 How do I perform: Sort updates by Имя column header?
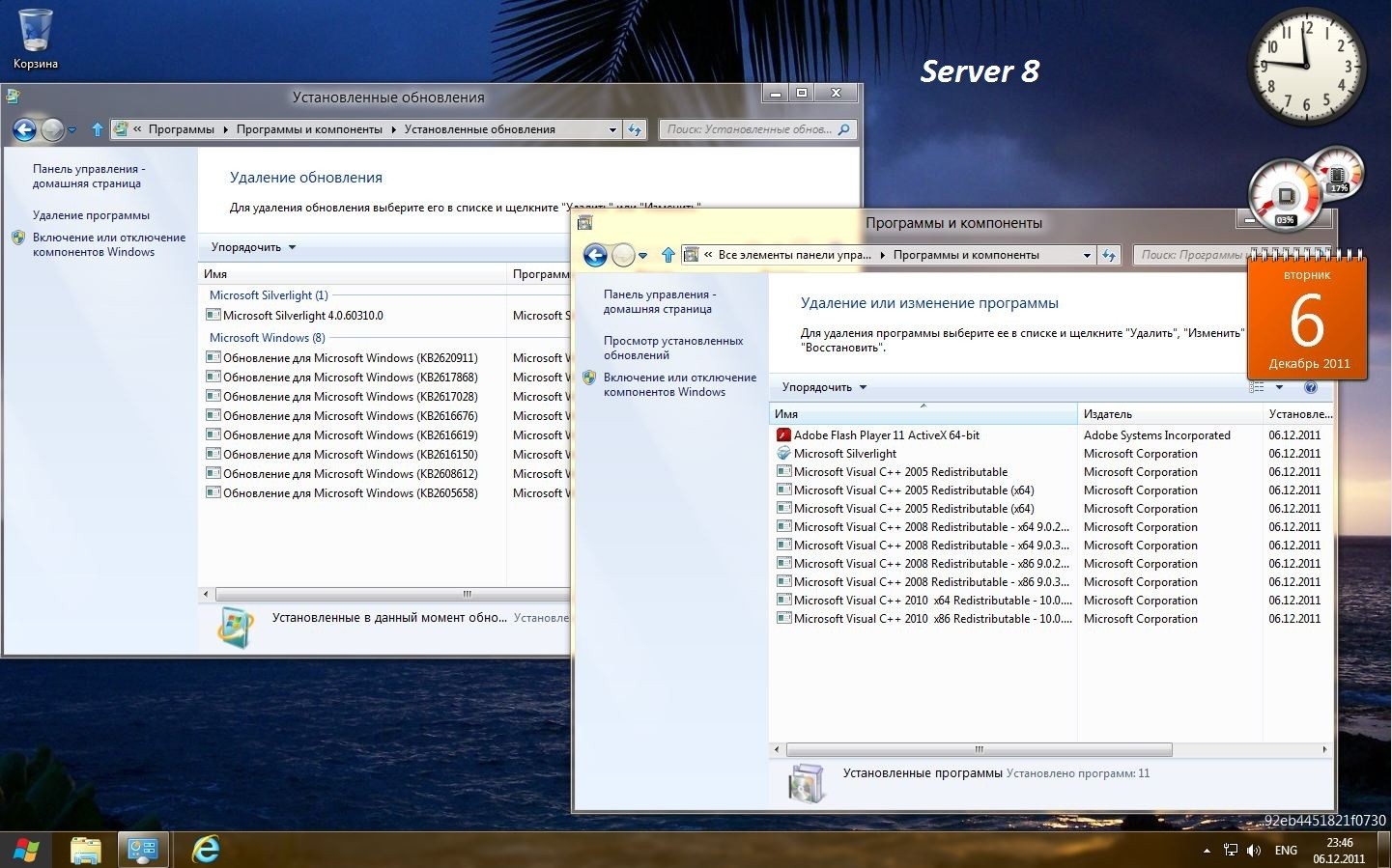pos(353,274)
